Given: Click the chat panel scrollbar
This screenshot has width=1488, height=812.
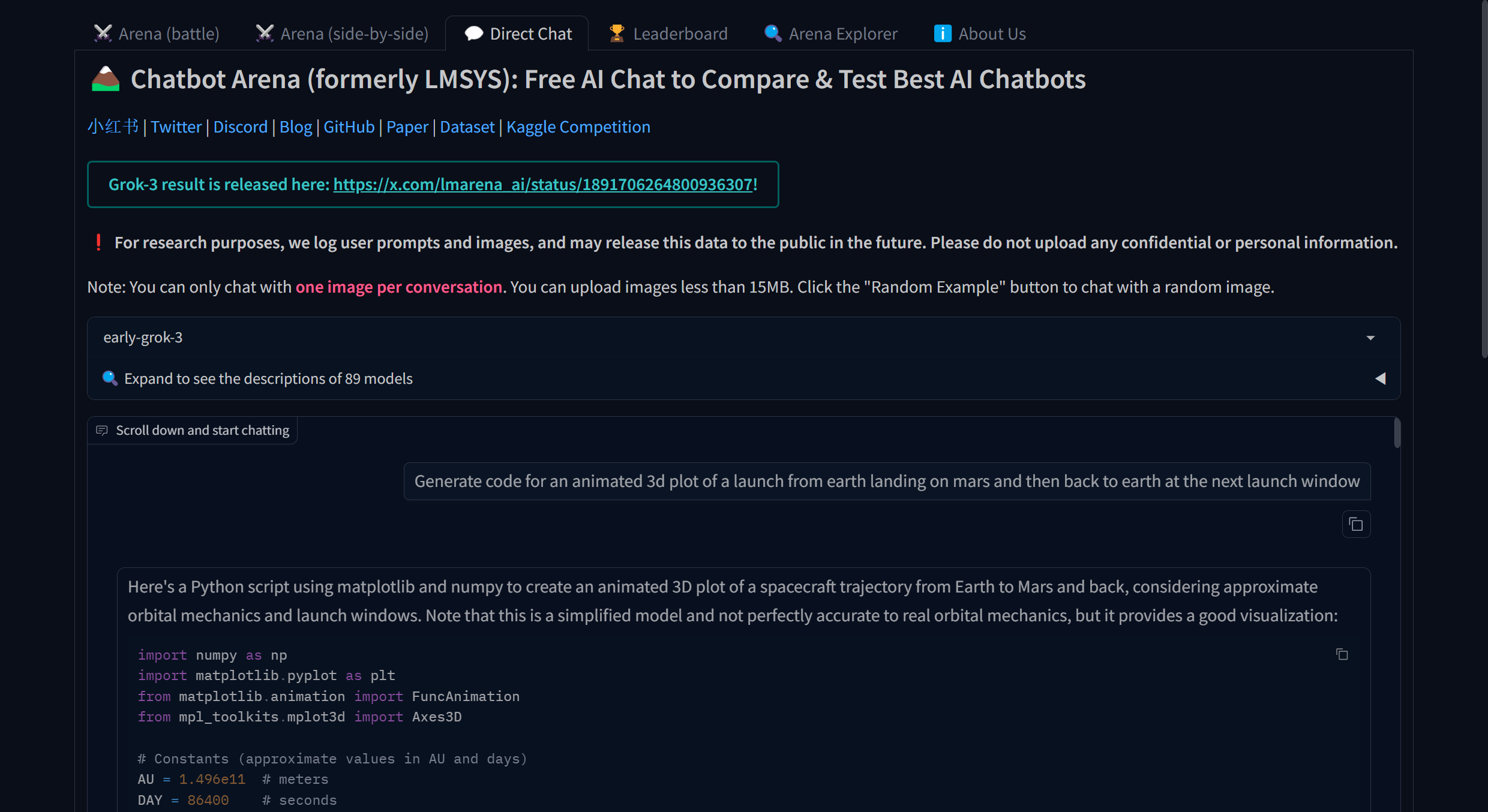Looking at the screenshot, I should pyautogui.click(x=1397, y=433).
